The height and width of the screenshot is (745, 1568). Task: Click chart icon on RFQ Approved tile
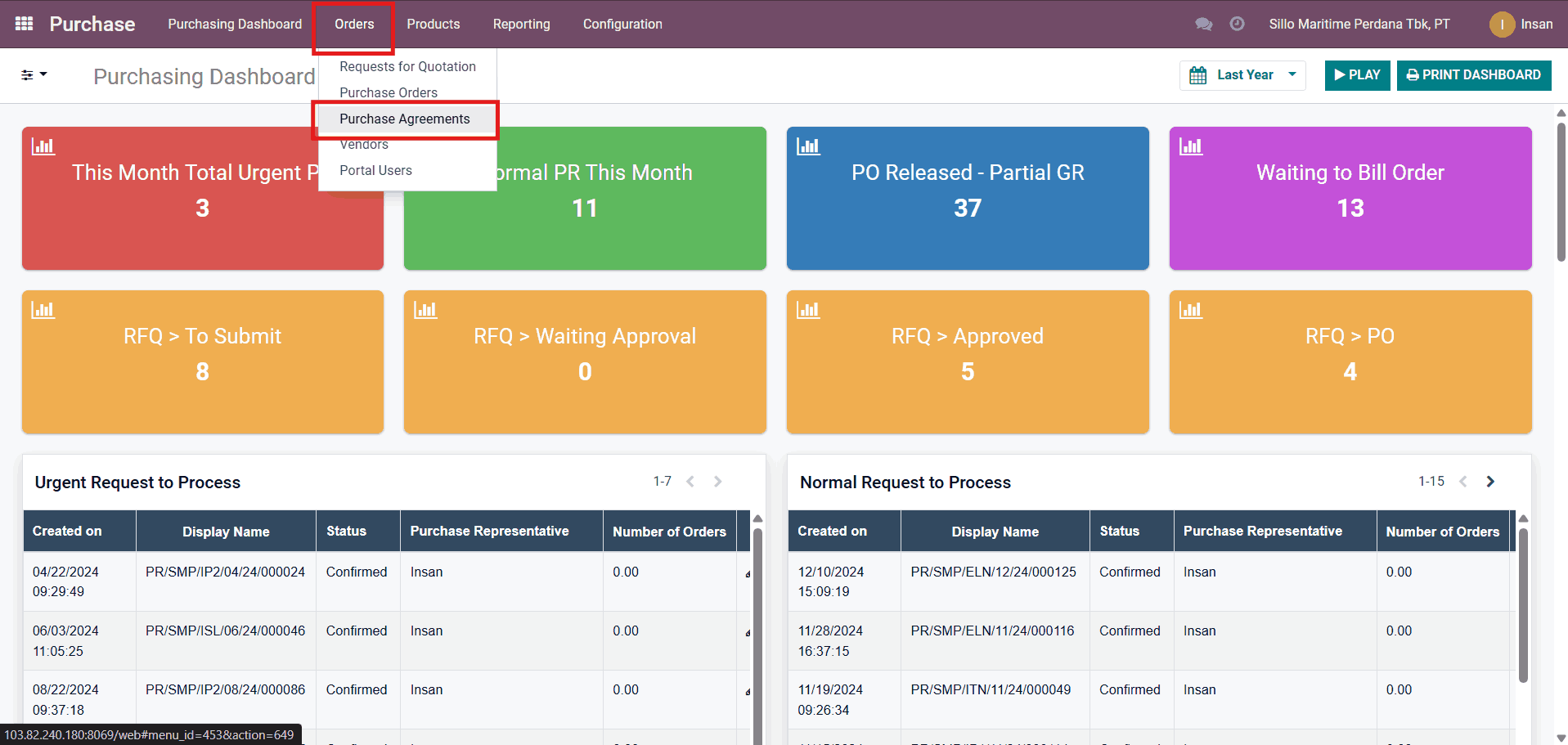tap(808, 310)
